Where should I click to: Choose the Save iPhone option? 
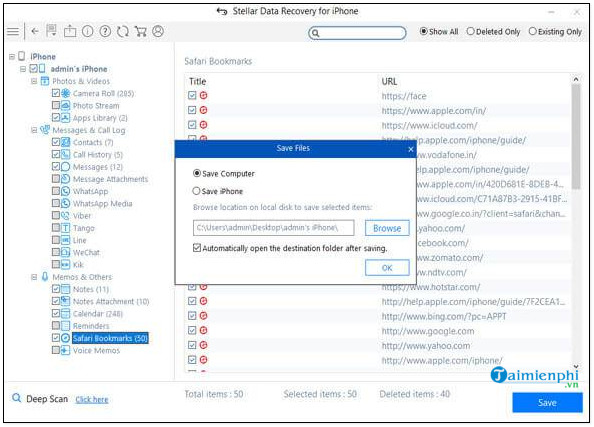196,191
